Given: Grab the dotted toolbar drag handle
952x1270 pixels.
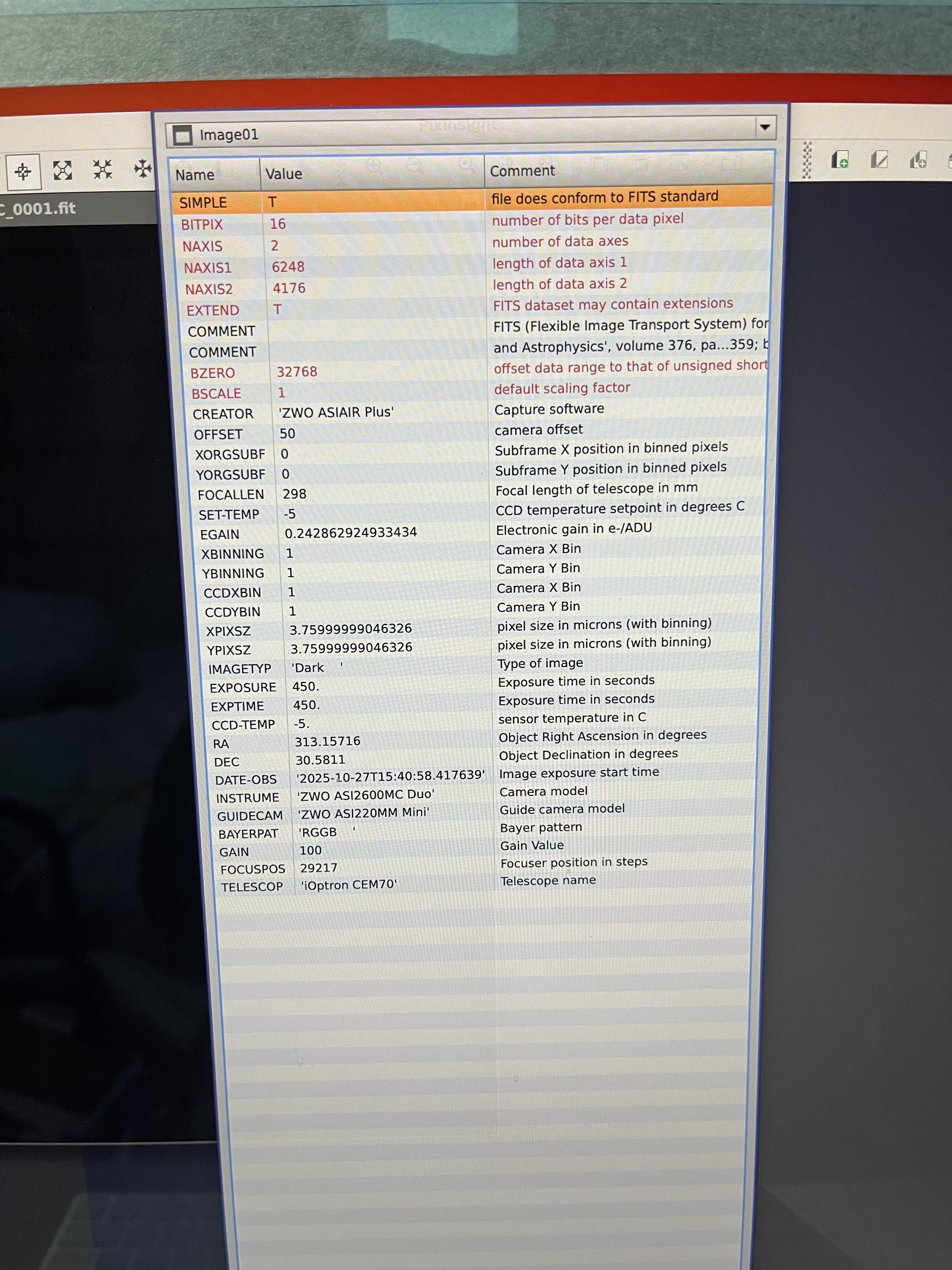Looking at the screenshot, I should tap(806, 160).
